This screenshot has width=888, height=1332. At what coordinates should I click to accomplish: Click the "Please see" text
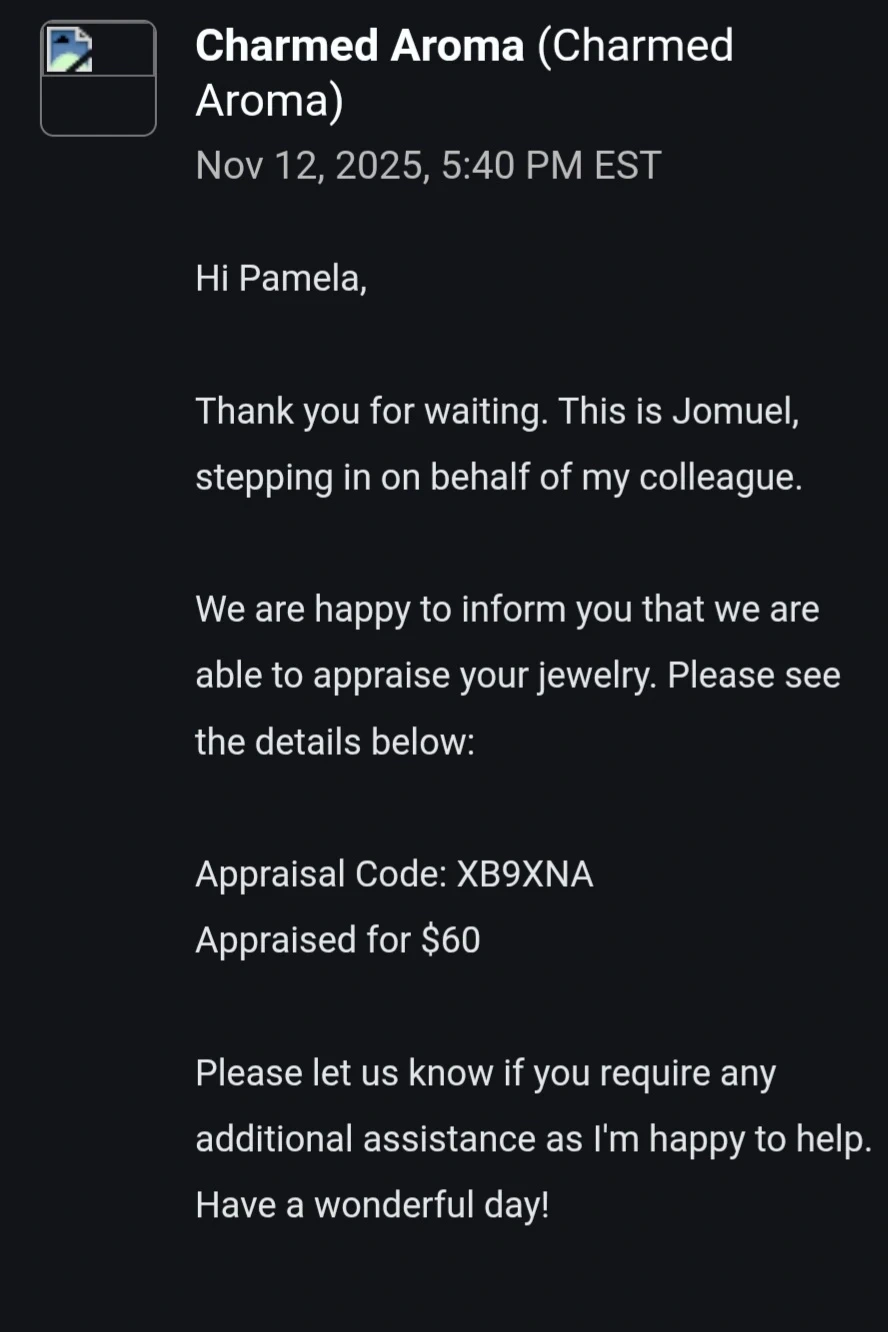click(x=754, y=676)
